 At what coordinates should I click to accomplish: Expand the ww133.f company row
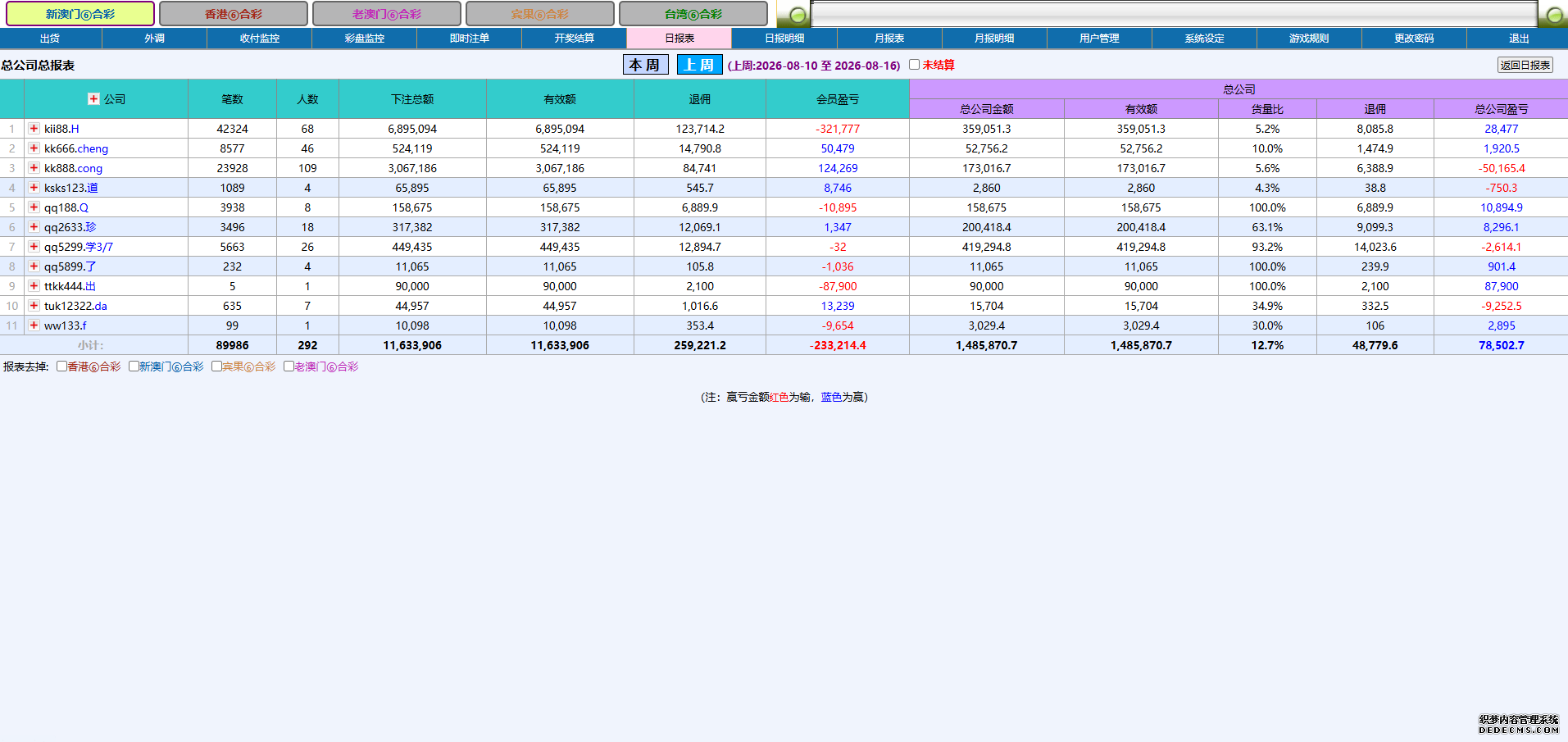coord(34,325)
